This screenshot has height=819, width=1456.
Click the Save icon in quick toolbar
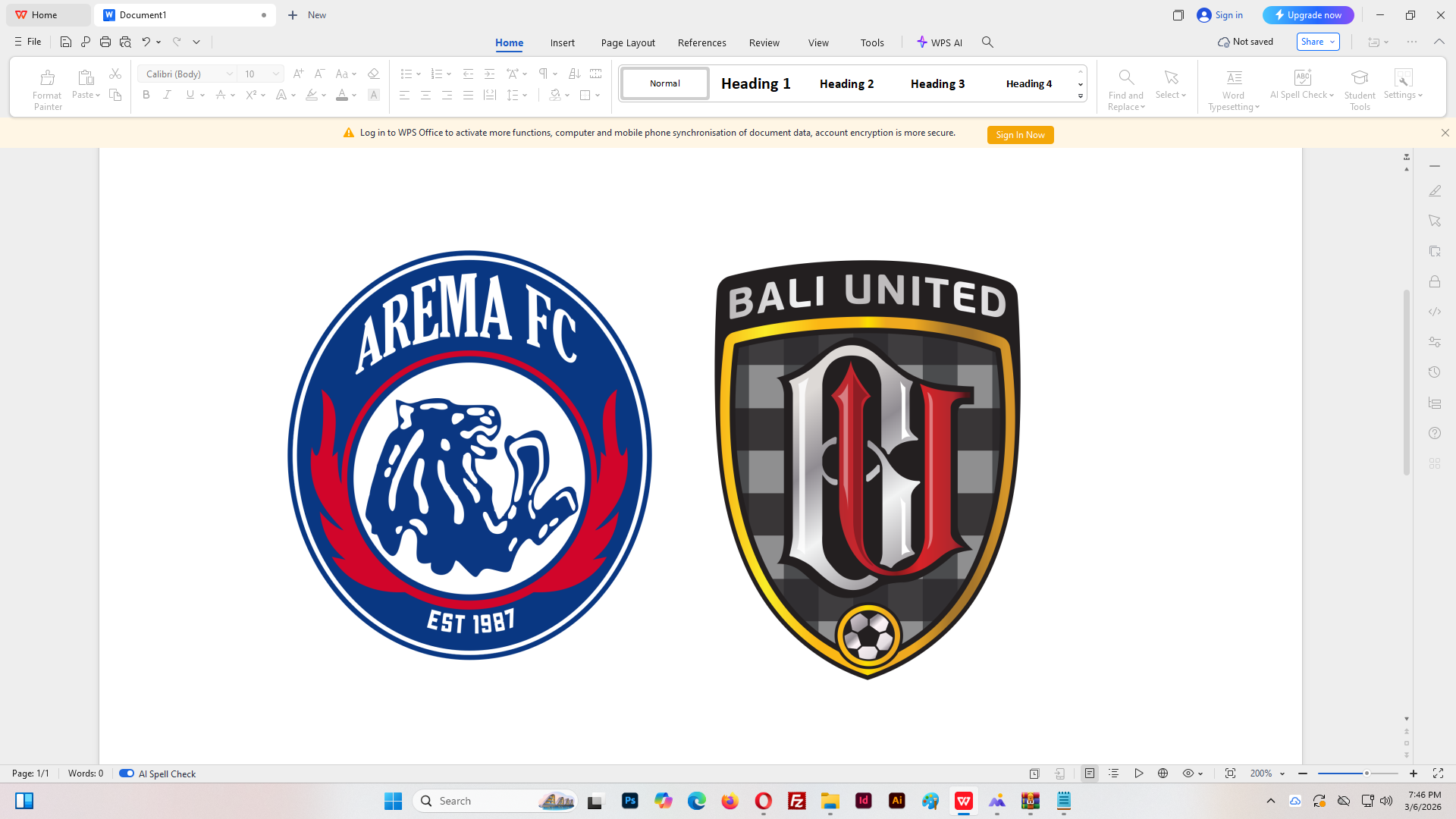[x=66, y=42]
